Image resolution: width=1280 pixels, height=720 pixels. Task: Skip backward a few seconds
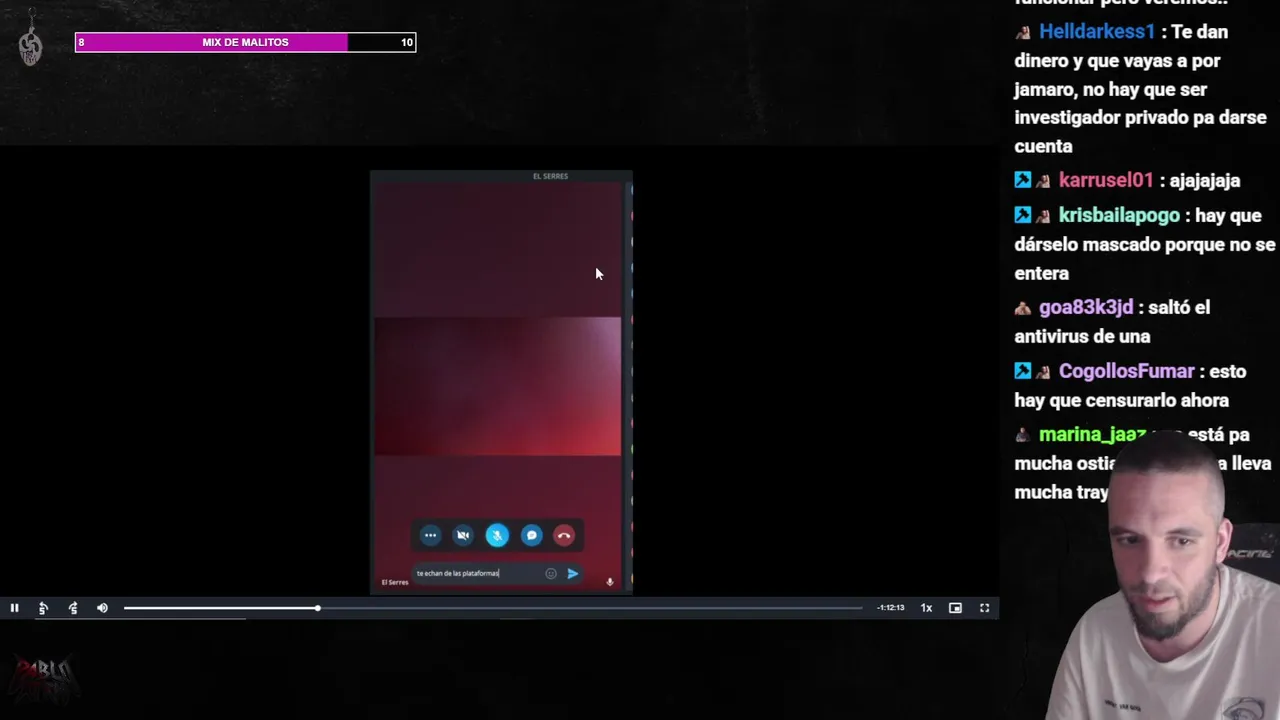coord(43,608)
